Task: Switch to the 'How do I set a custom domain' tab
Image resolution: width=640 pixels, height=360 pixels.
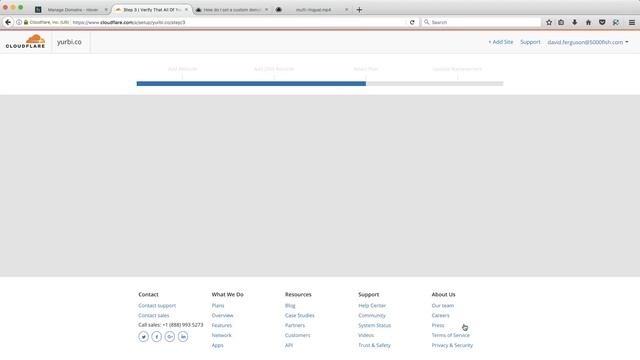Action: click(x=232, y=9)
